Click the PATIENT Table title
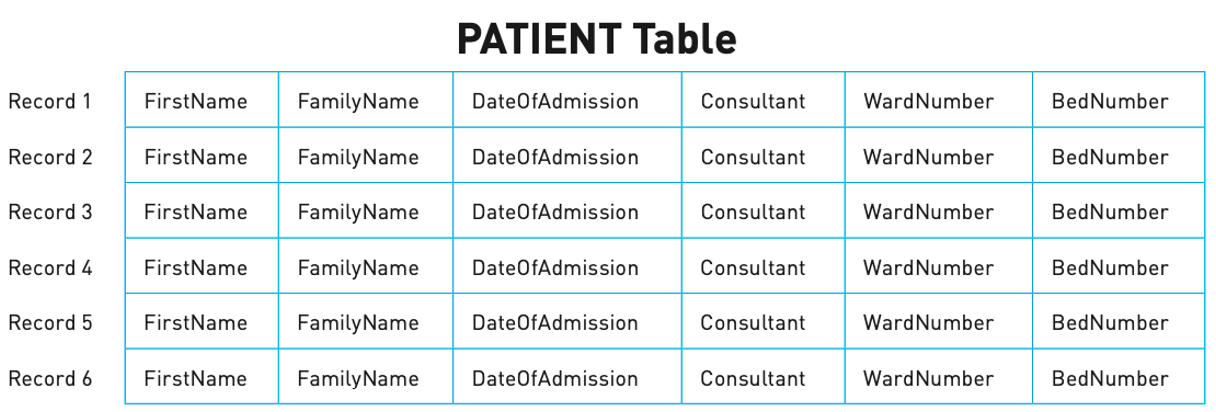 pyautogui.click(x=597, y=39)
